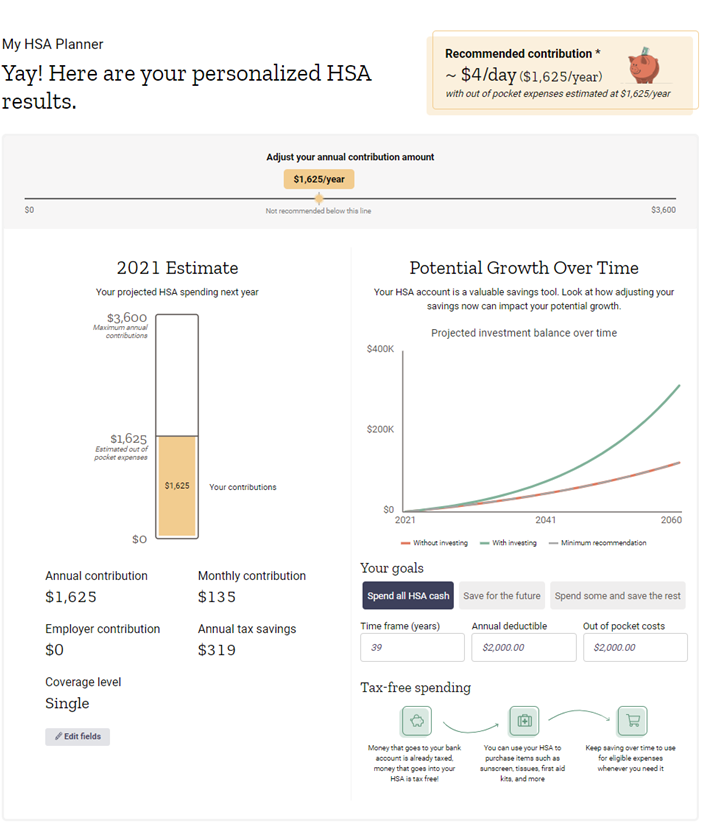The width and height of the screenshot is (701, 823).
Task: Click the first aid kit icon
Action: coord(524,721)
